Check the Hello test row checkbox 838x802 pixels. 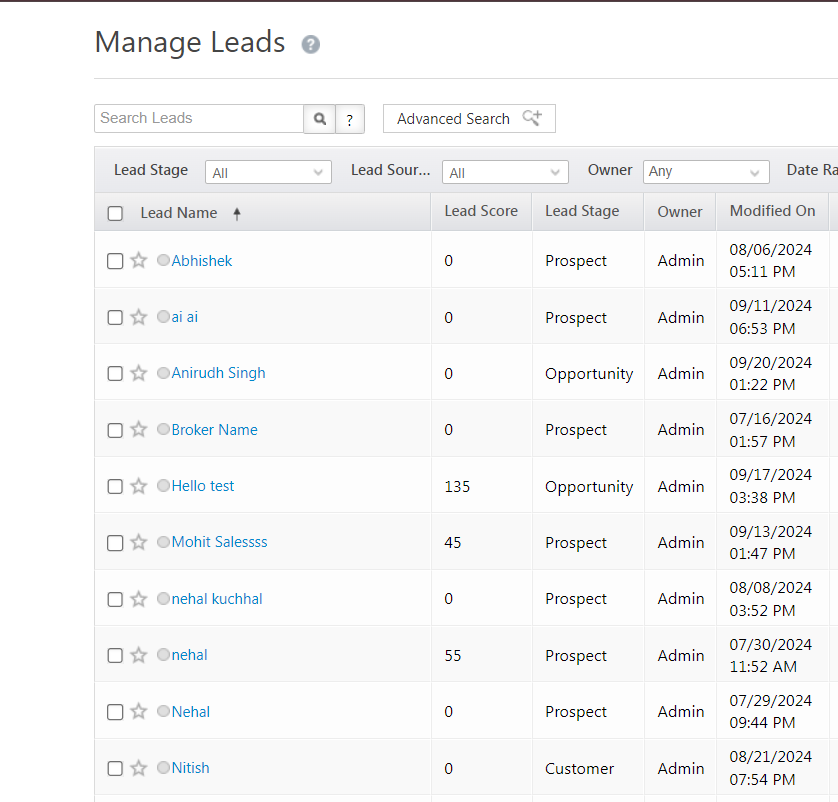point(115,486)
